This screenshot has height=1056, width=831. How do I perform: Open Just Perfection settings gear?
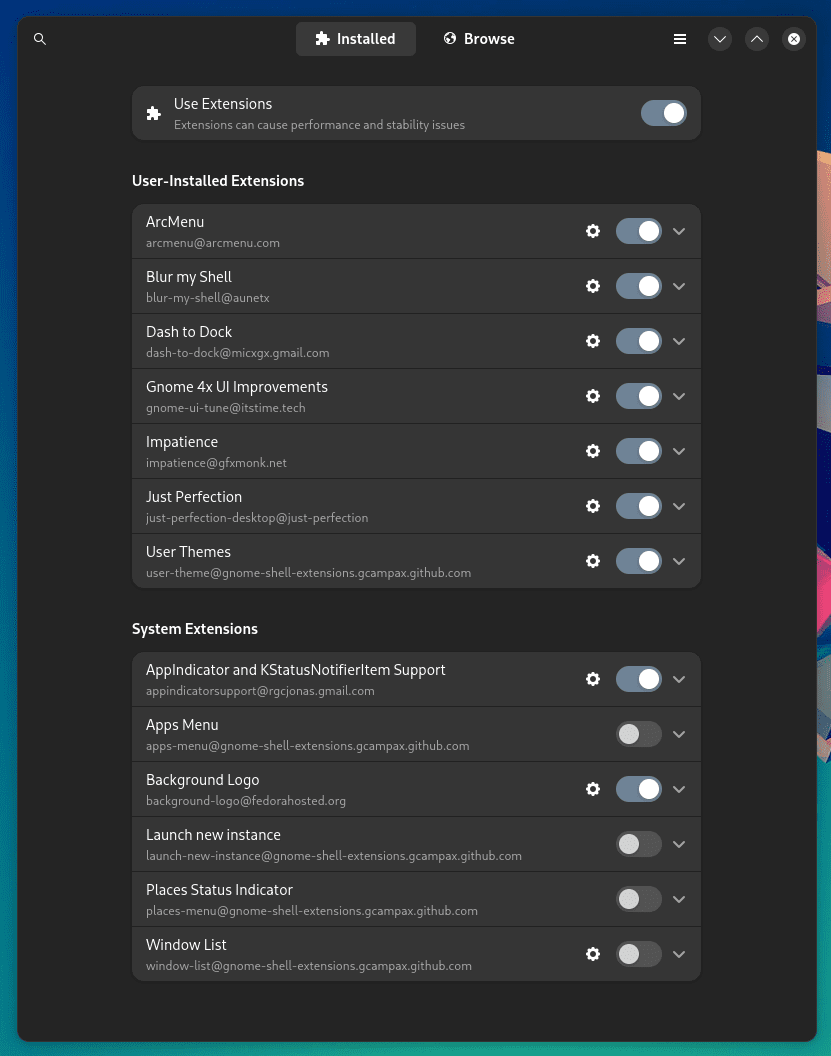coord(593,506)
